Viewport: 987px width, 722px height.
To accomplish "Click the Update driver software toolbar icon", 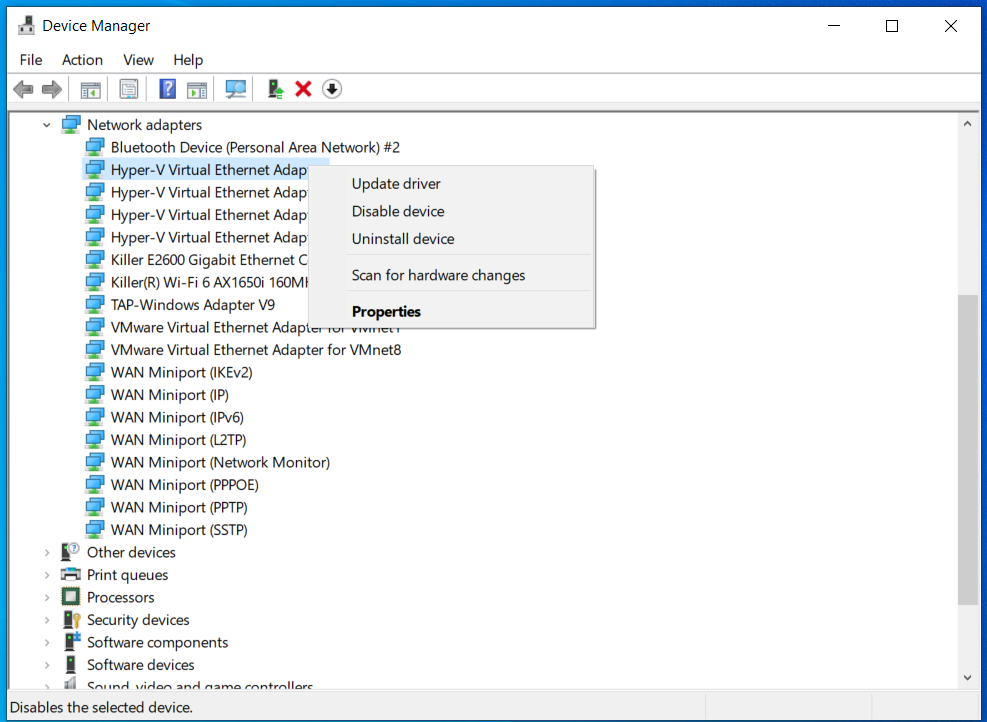I will [275, 89].
